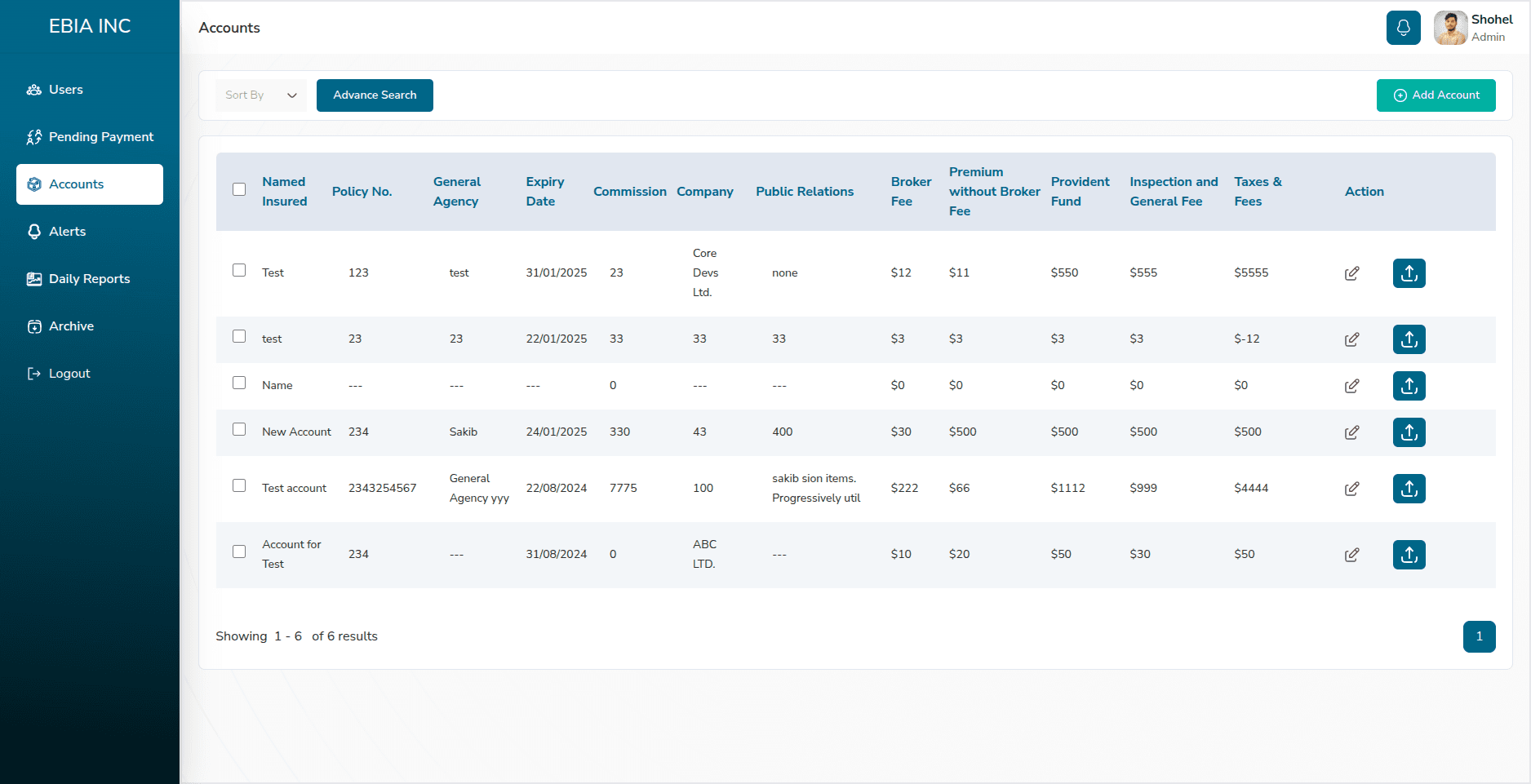
Task: Check the New Account row checkbox
Action: 239,429
